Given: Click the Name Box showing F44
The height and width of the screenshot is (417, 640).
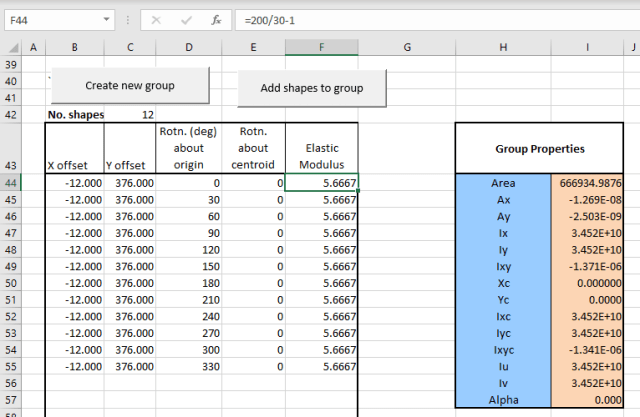Looking at the screenshot, I should [50, 19].
